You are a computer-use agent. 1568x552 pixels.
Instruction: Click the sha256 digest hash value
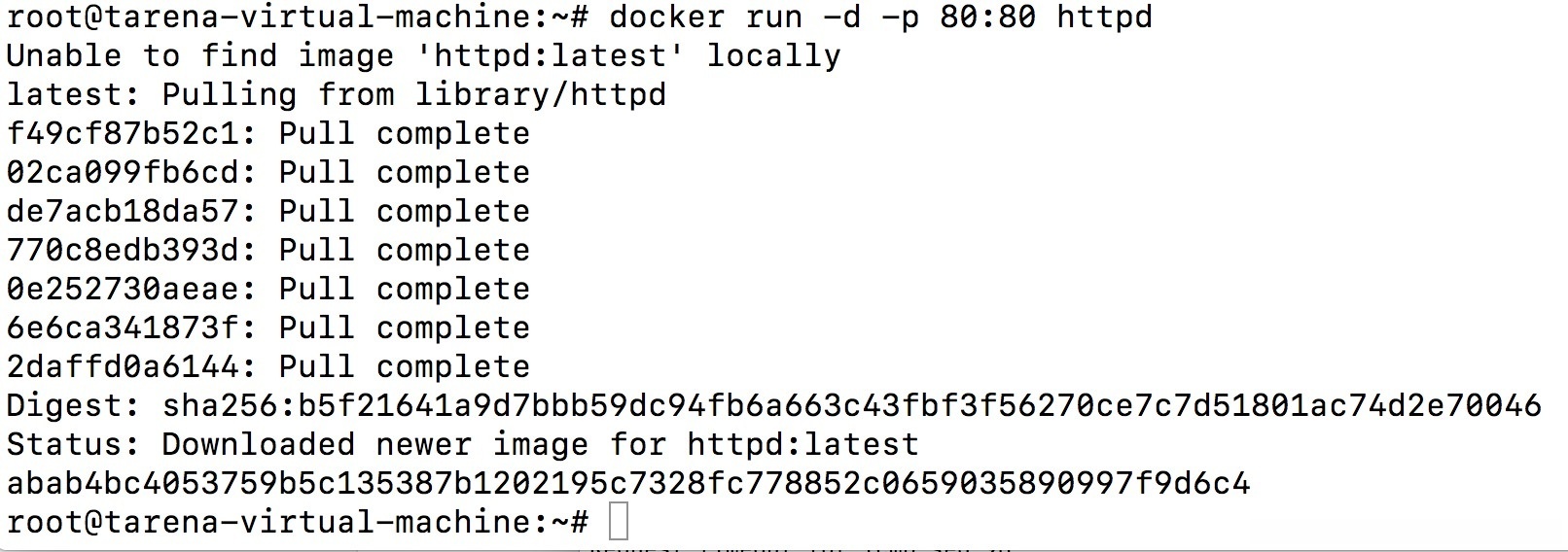(x=851, y=405)
